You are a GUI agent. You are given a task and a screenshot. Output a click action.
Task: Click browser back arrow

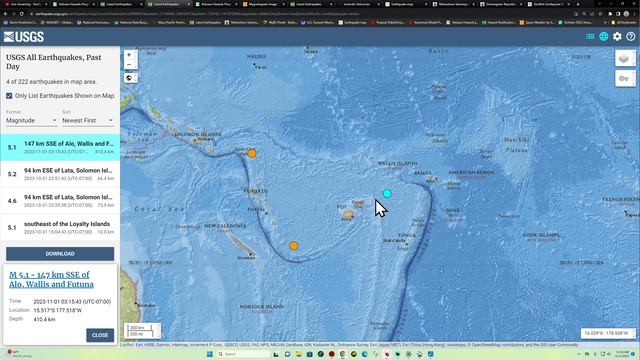click(x=5, y=13)
